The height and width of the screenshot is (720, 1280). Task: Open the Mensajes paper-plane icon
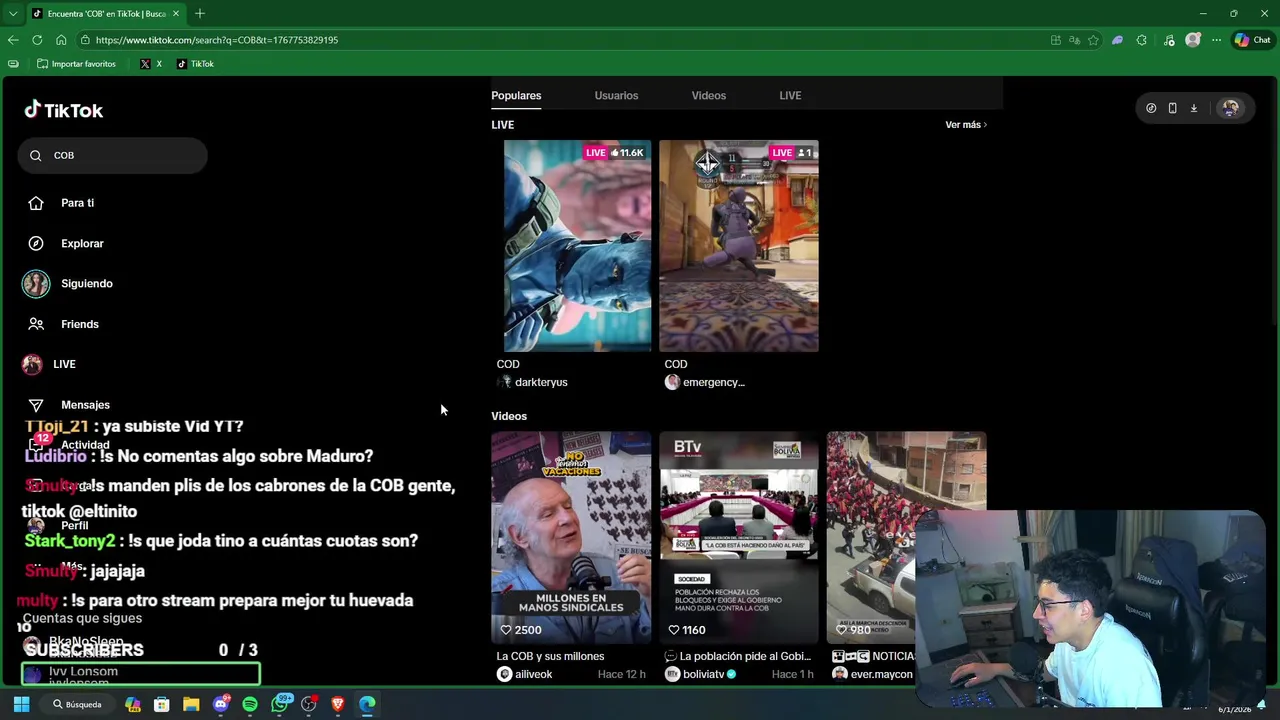point(36,405)
